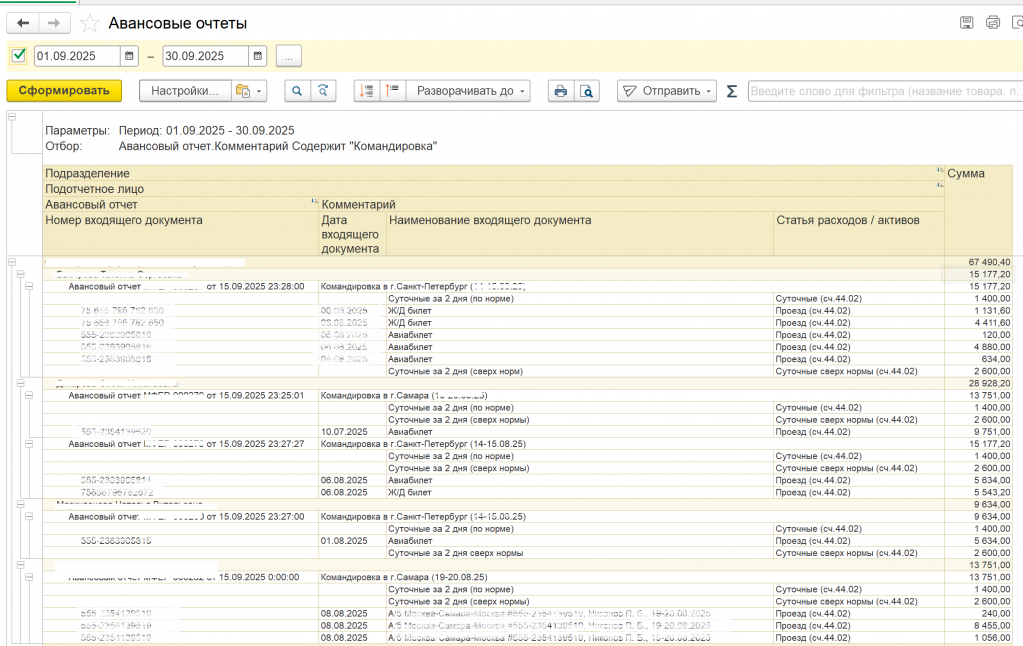Click the Настройки... button

point(185,91)
